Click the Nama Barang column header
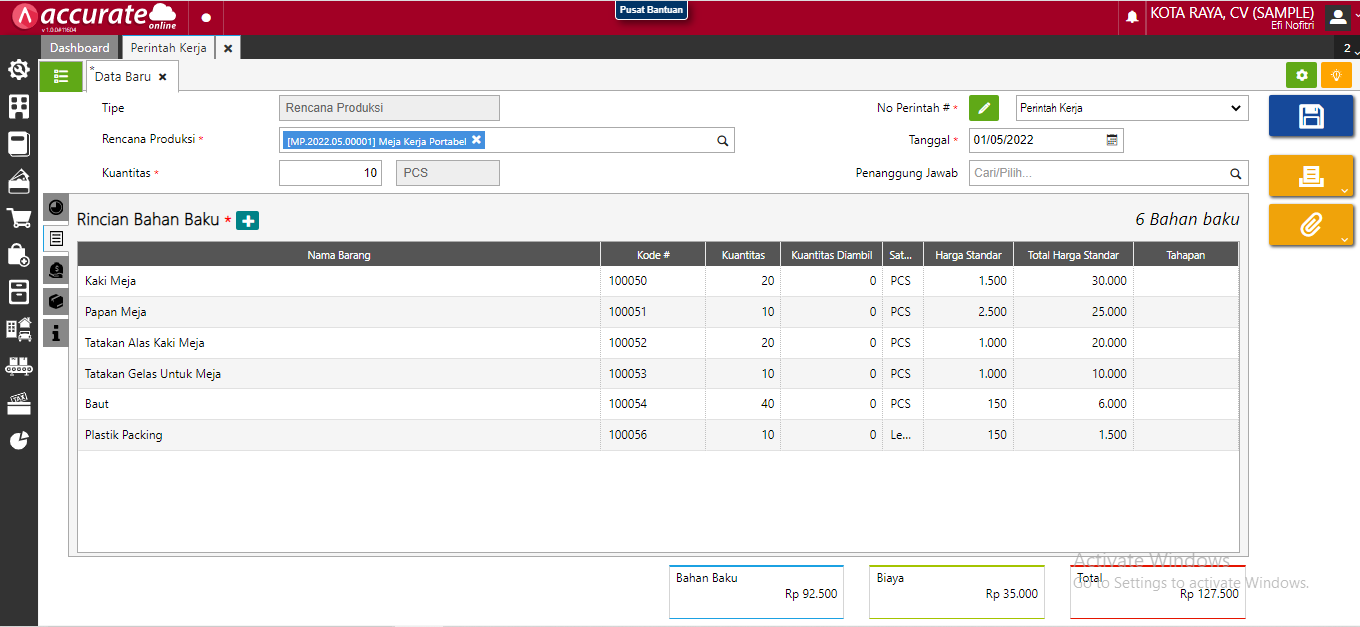1360x627 pixels. tap(339, 255)
